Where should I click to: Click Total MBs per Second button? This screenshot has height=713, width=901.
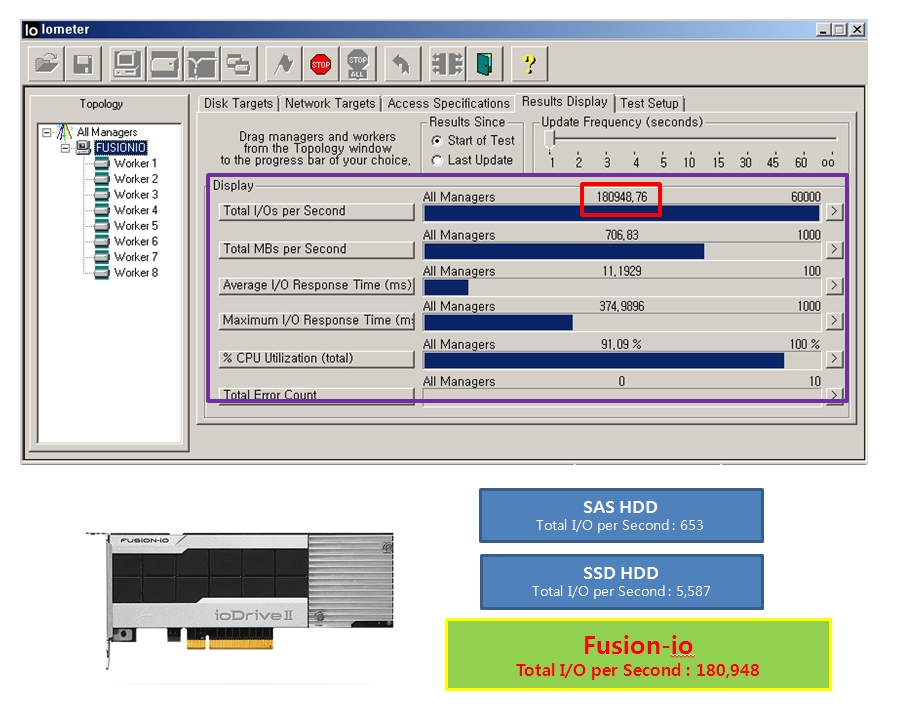(x=316, y=249)
